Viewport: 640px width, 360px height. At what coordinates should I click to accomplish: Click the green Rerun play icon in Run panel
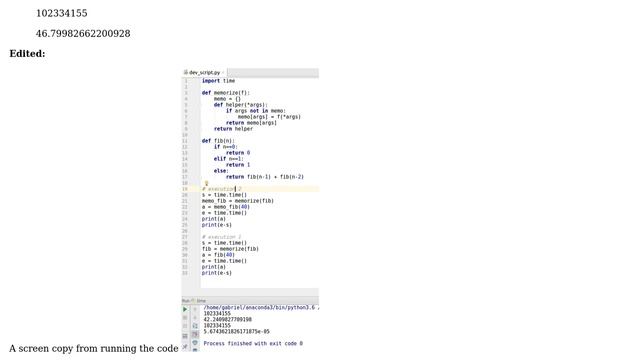pyautogui.click(x=185, y=309)
